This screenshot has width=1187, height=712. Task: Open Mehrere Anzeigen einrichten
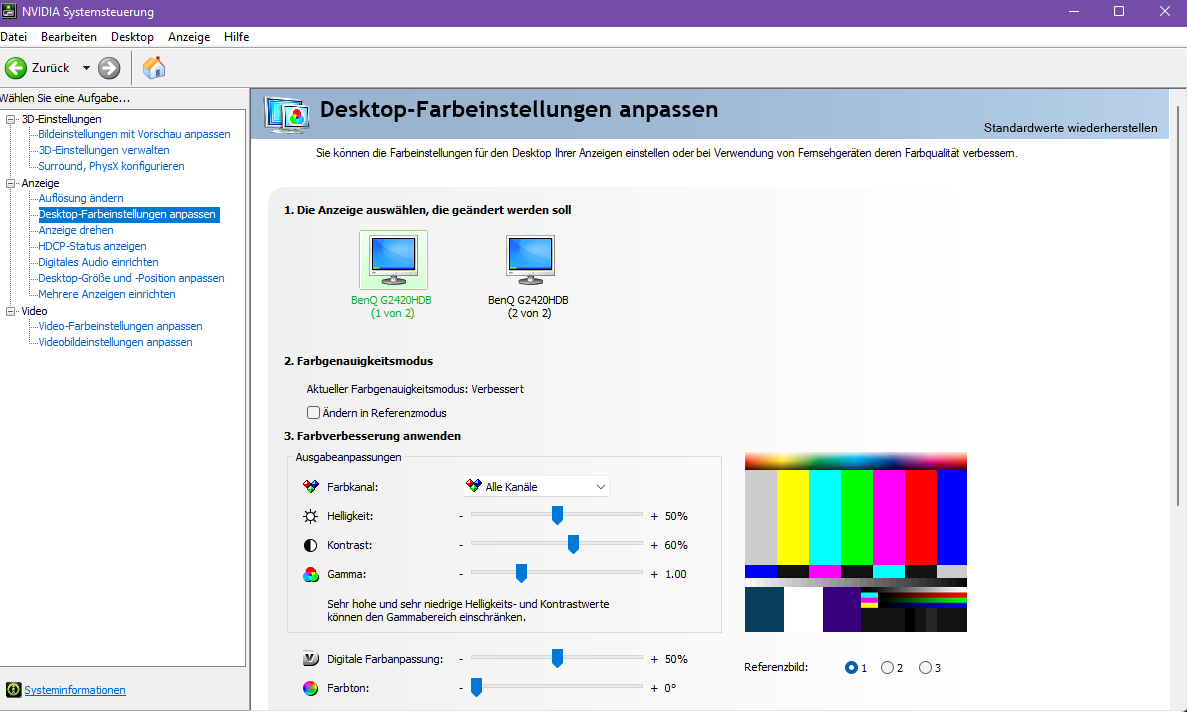coord(107,294)
